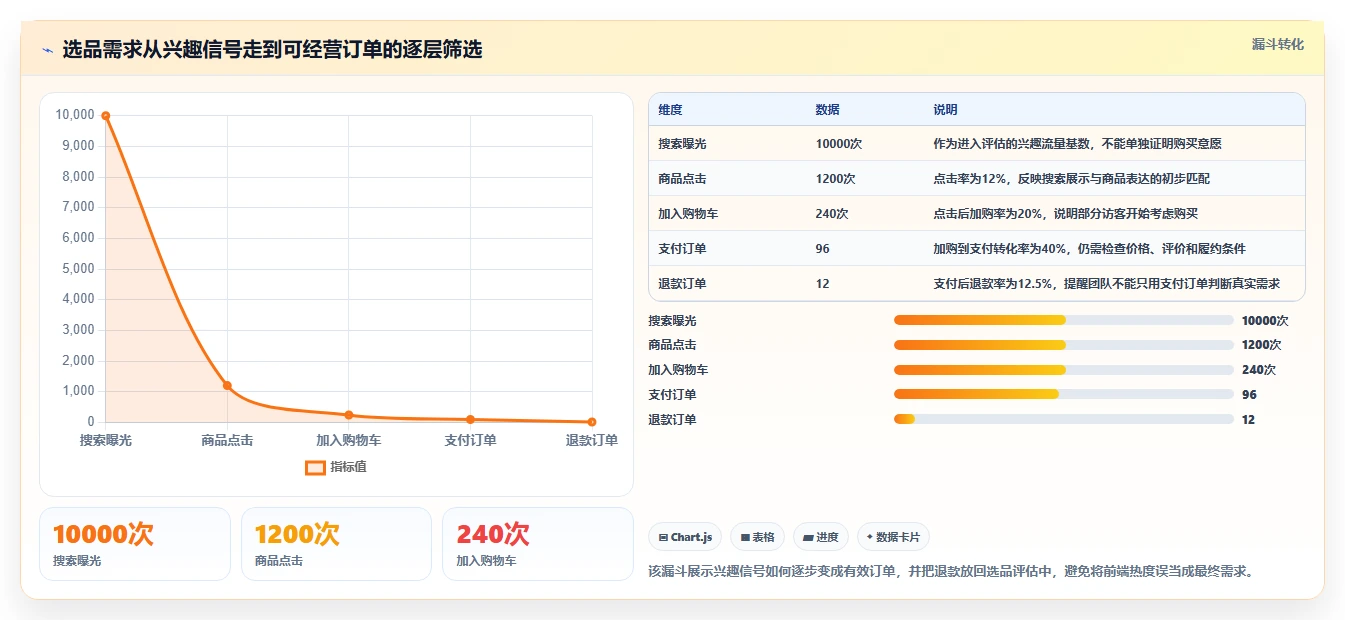1345x620 pixels.
Task: Click the 退款订单 x-axis label
Action: (x=592, y=440)
